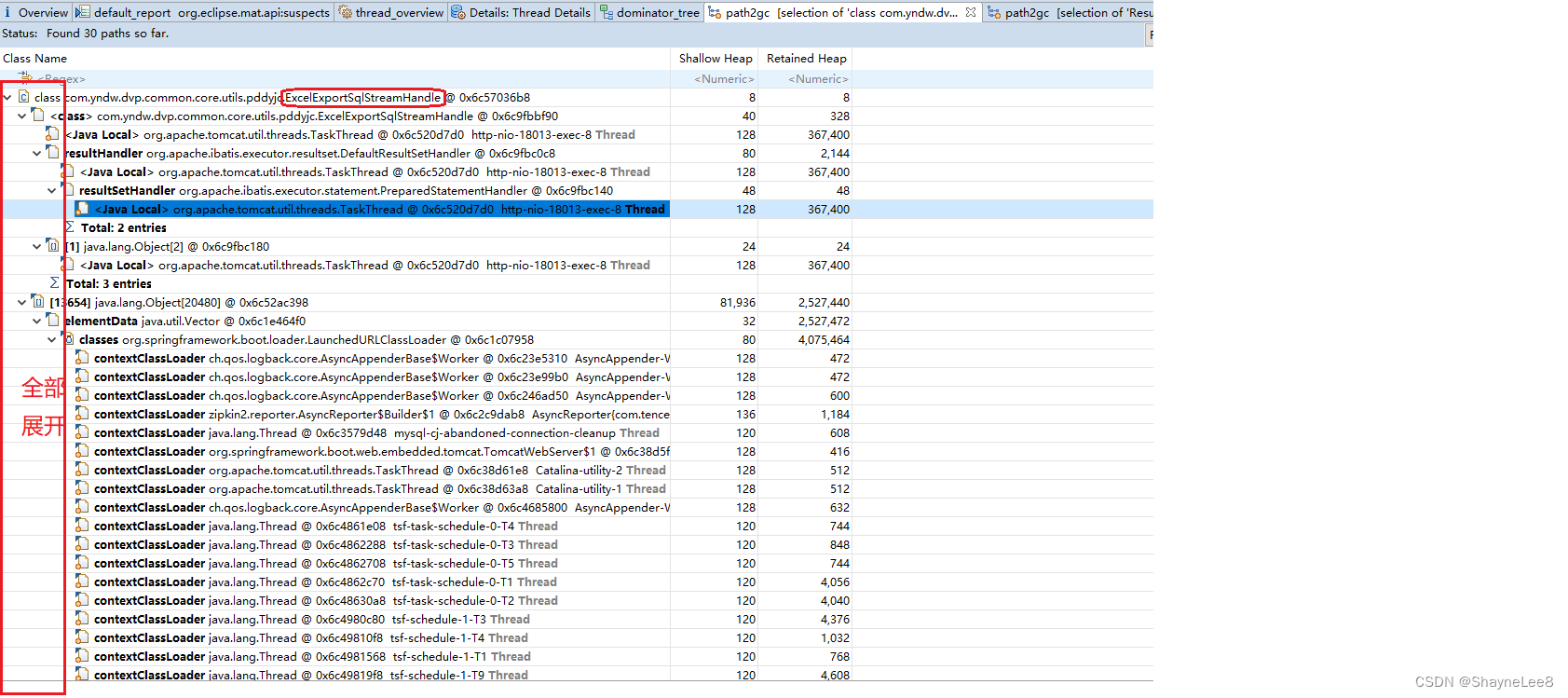Click icon of AsyncAppenderBase$Worker @ 0x6c23e5310
Screen dimensions: 1568x698
pyautogui.click(x=83, y=358)
